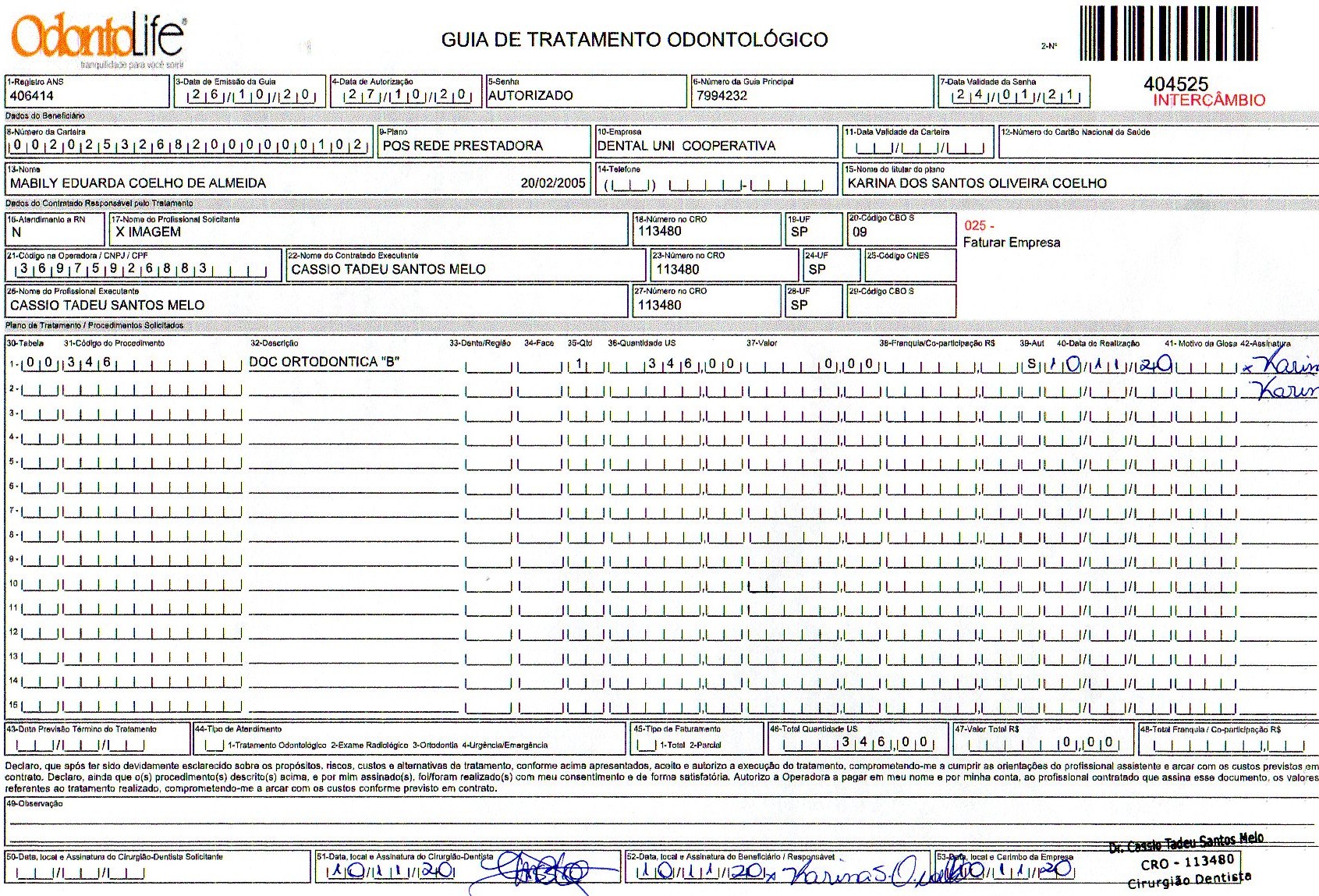Click the Nome do Profissional Executante field

316,301
